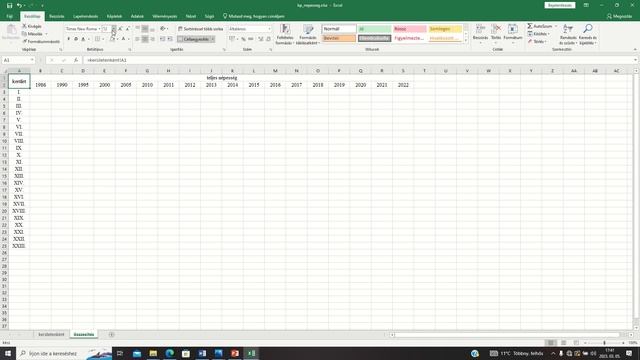Toggle align text right
This screenshot has height=360, width=640.
152,39
